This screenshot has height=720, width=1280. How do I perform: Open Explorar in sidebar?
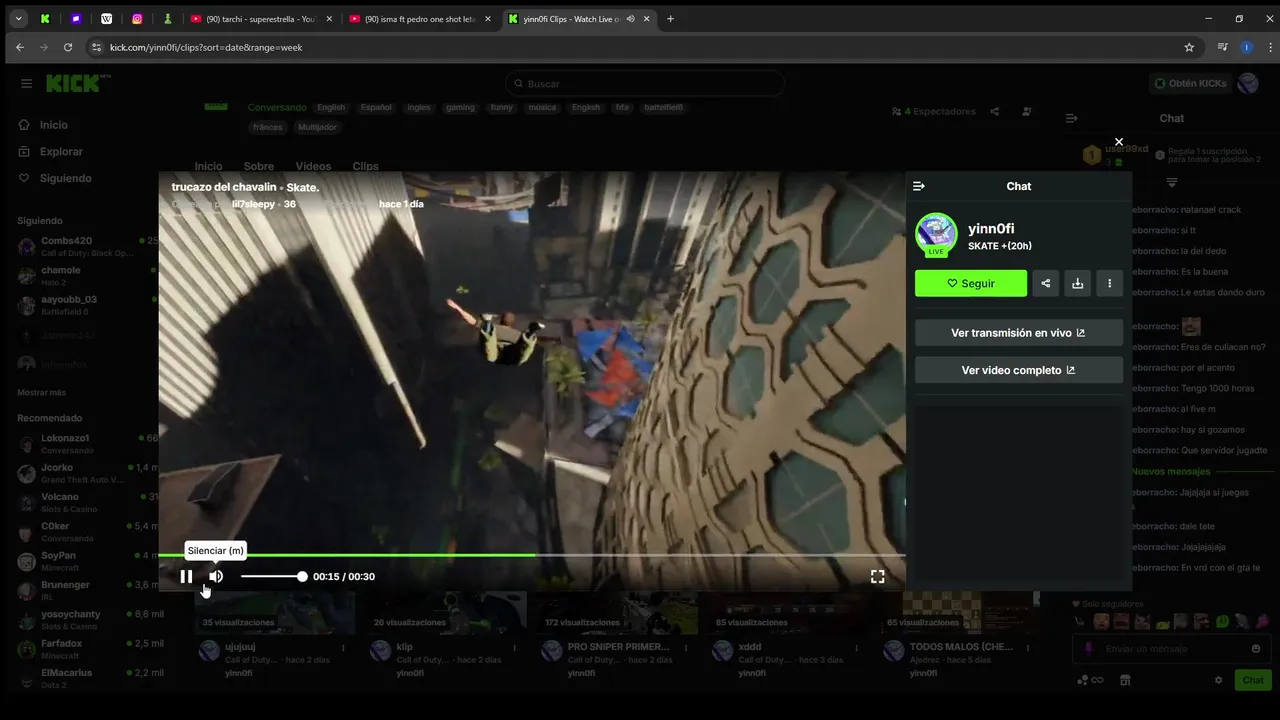pos(61,152)
